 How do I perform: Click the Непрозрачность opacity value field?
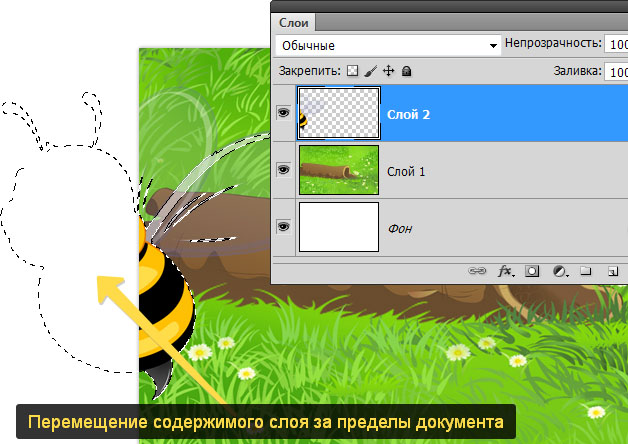[616, 44]
